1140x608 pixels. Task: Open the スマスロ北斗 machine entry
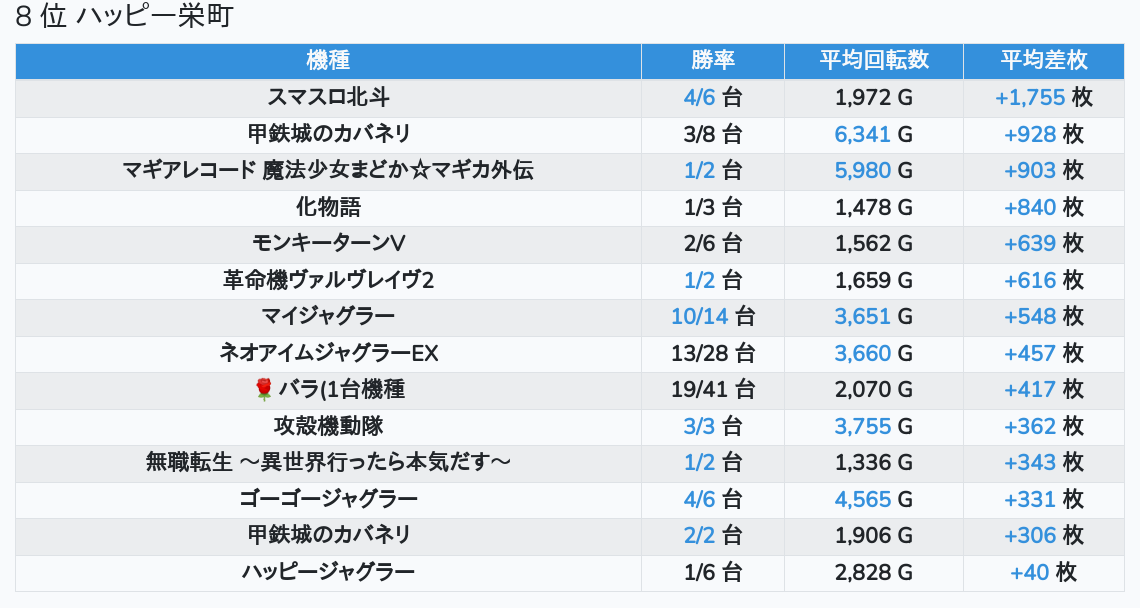click(328, 98)
